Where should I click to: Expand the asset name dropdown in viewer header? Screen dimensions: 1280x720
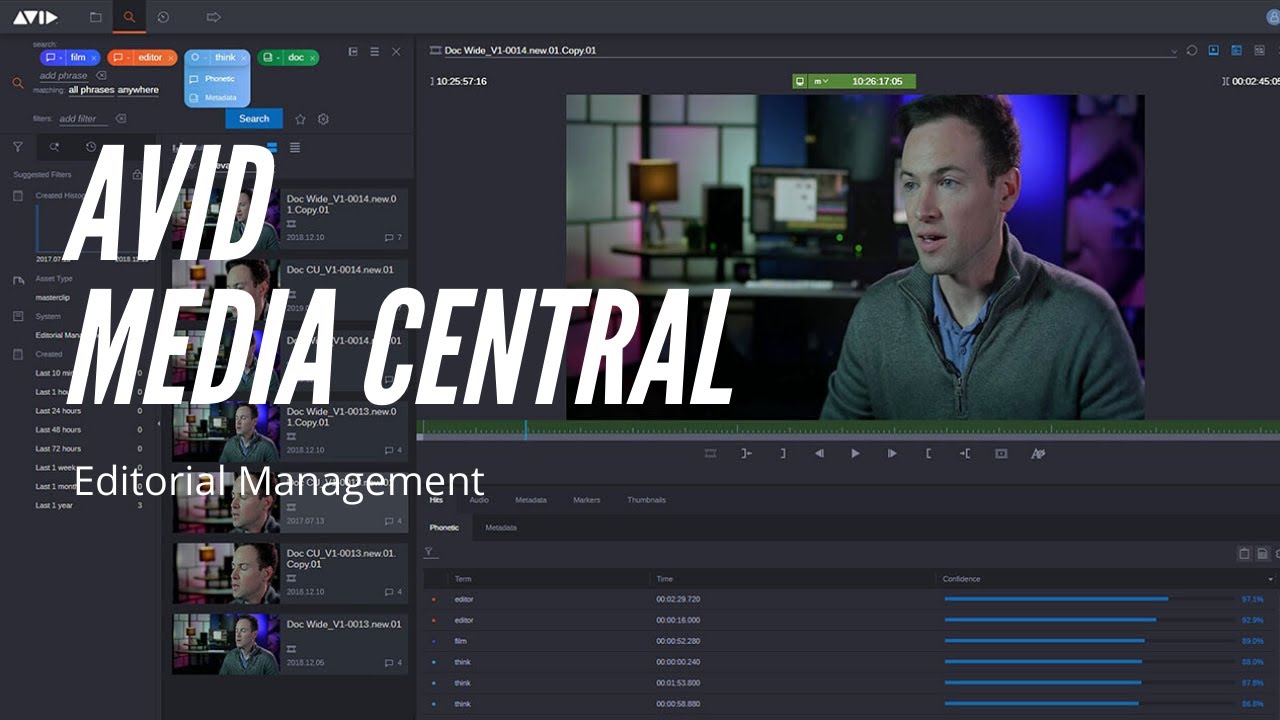coord(1174,51)
